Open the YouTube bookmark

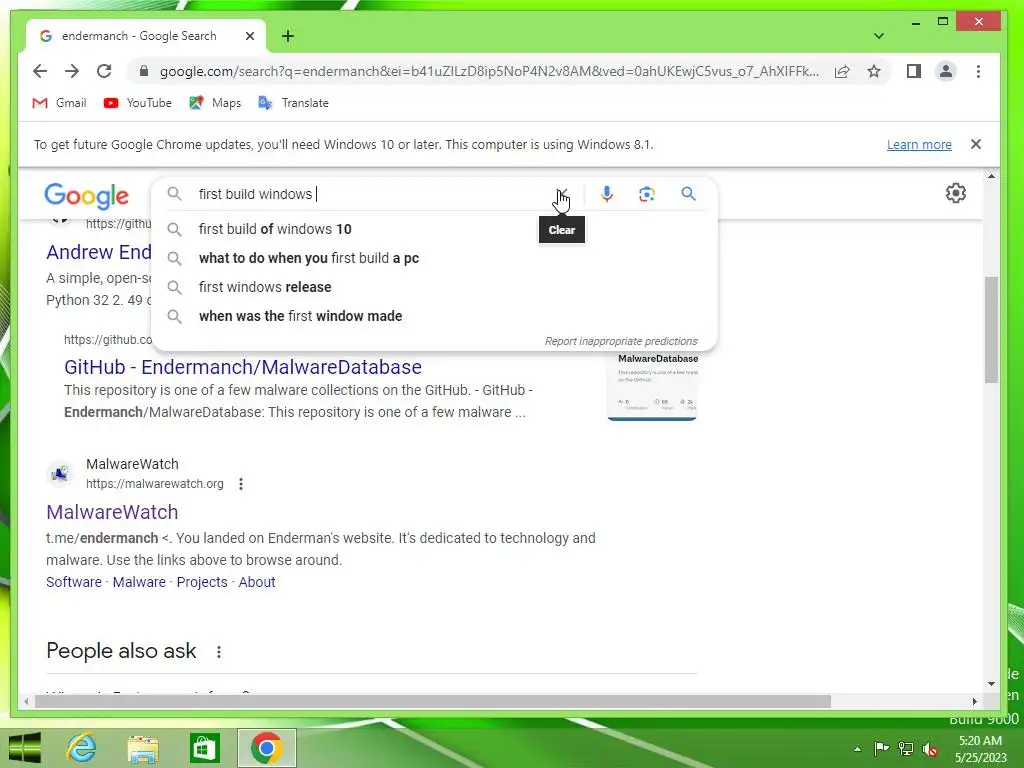(138, 103)
